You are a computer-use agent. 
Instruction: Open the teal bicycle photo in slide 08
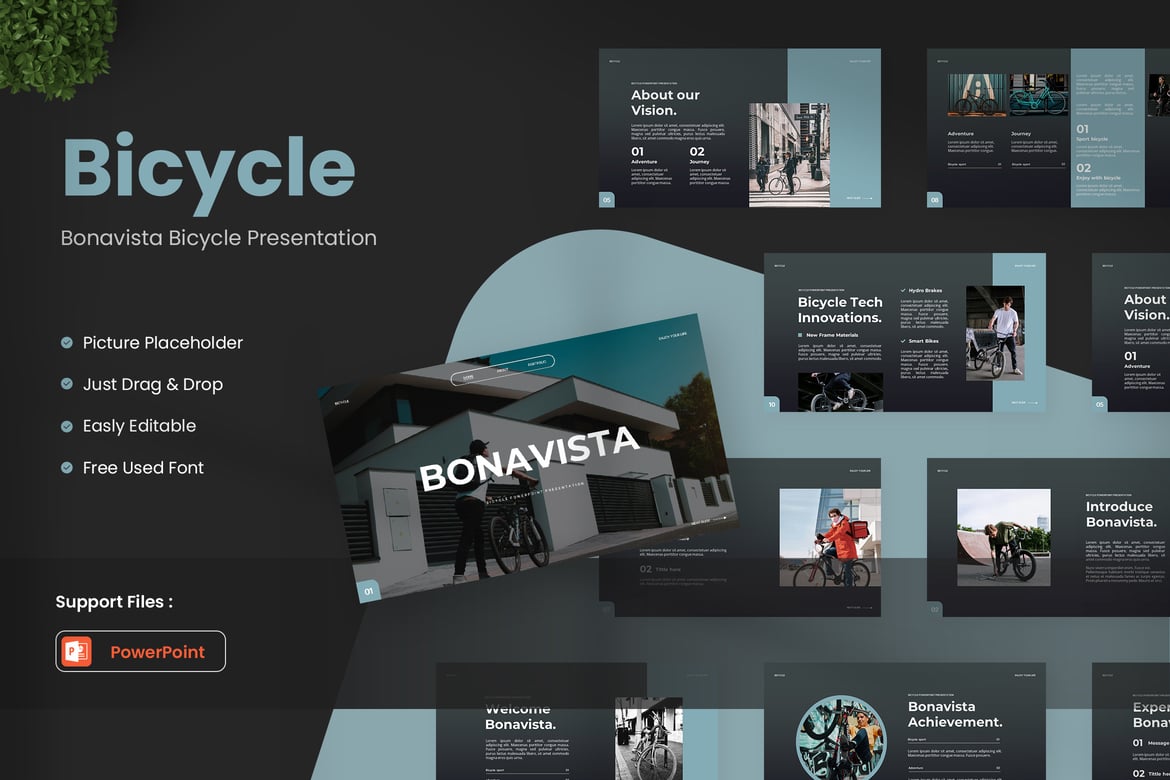(x=1039, y=95)
